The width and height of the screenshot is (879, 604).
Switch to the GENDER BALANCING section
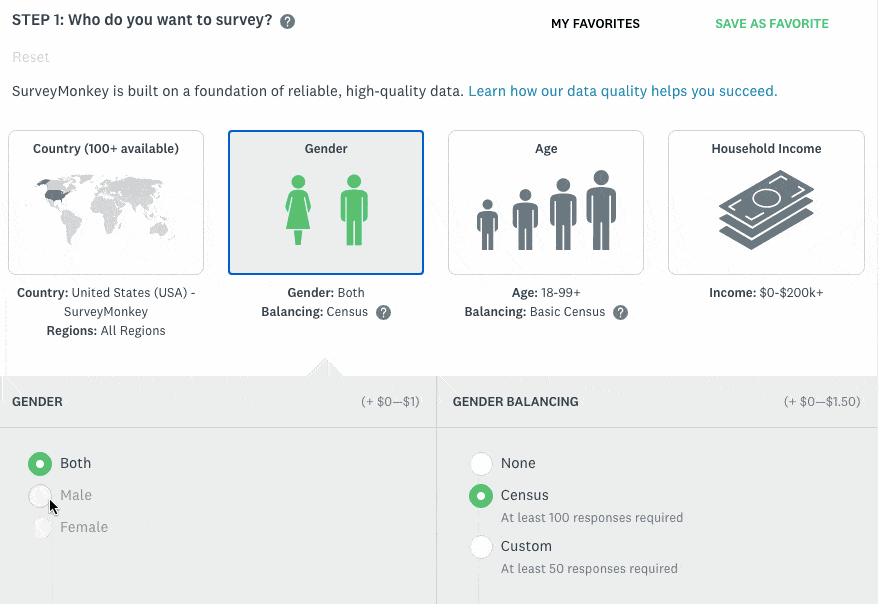515,401
